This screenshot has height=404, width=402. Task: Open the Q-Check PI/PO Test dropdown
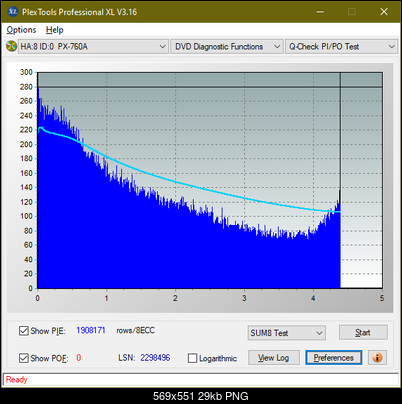341,47
